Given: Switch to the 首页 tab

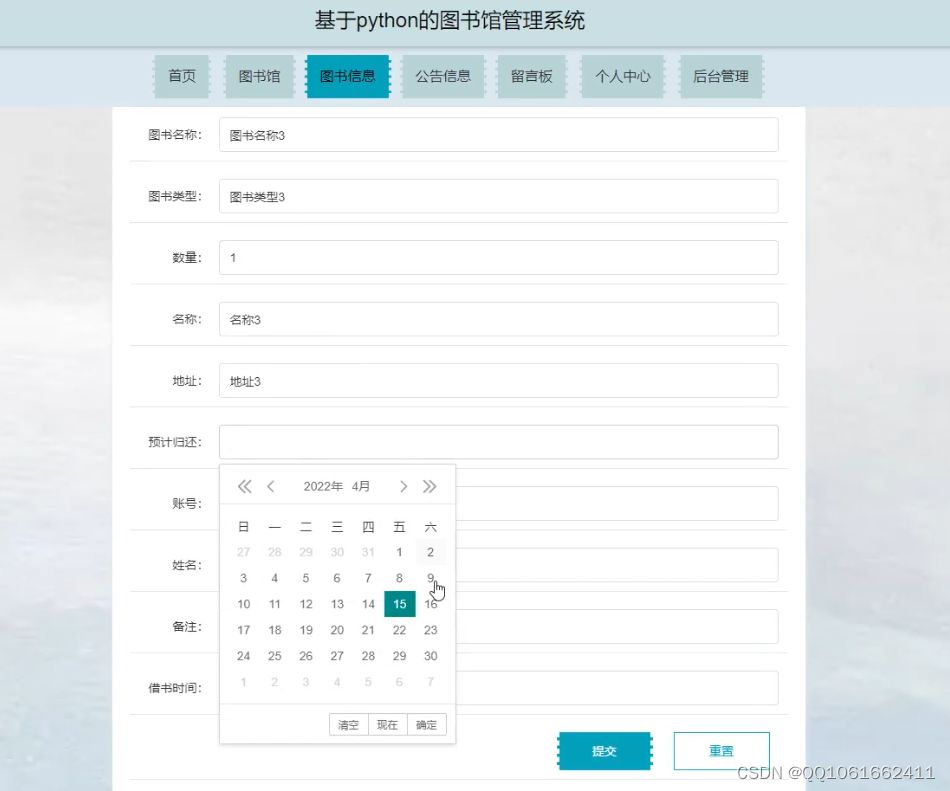Looking at the screenshot, I should pyautogui.click(x=181, y=76).
